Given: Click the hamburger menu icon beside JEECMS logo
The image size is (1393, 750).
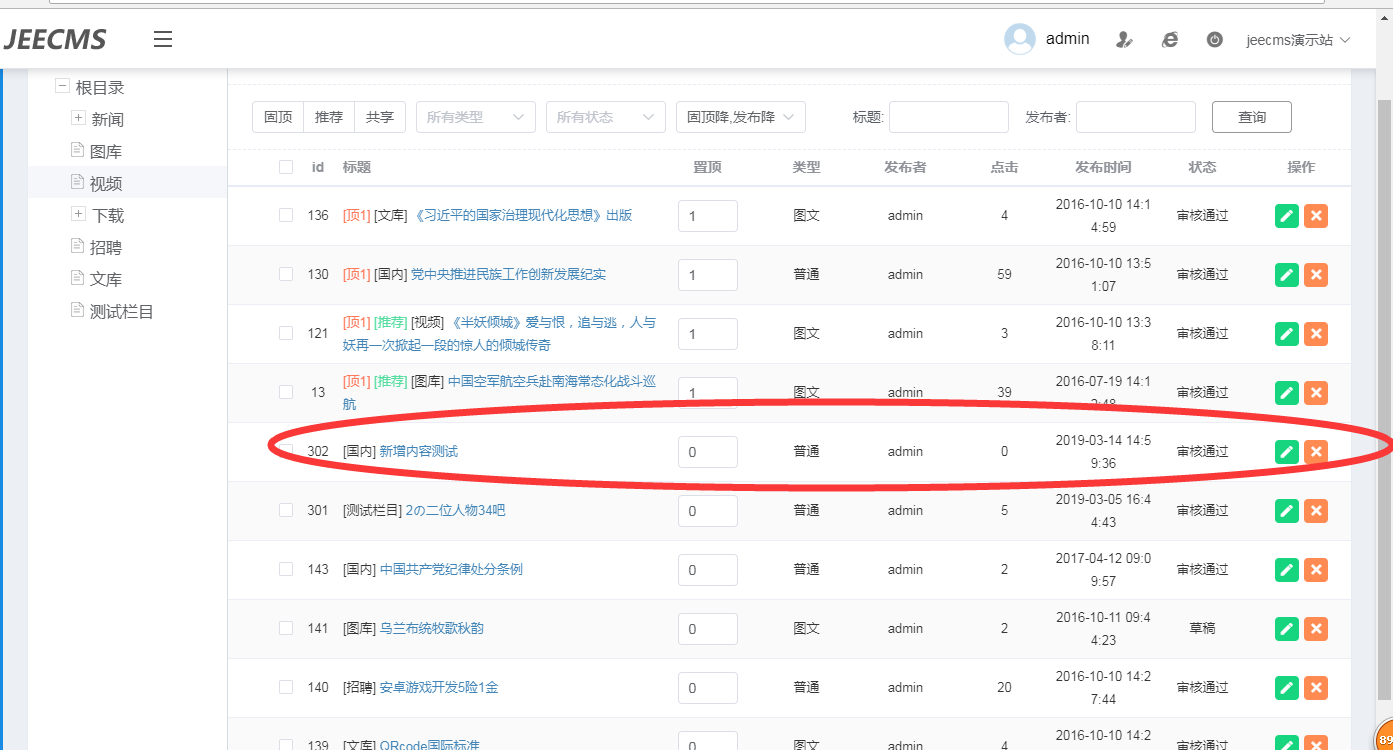Looking at the screenshot, I should (x=163, y=39).
